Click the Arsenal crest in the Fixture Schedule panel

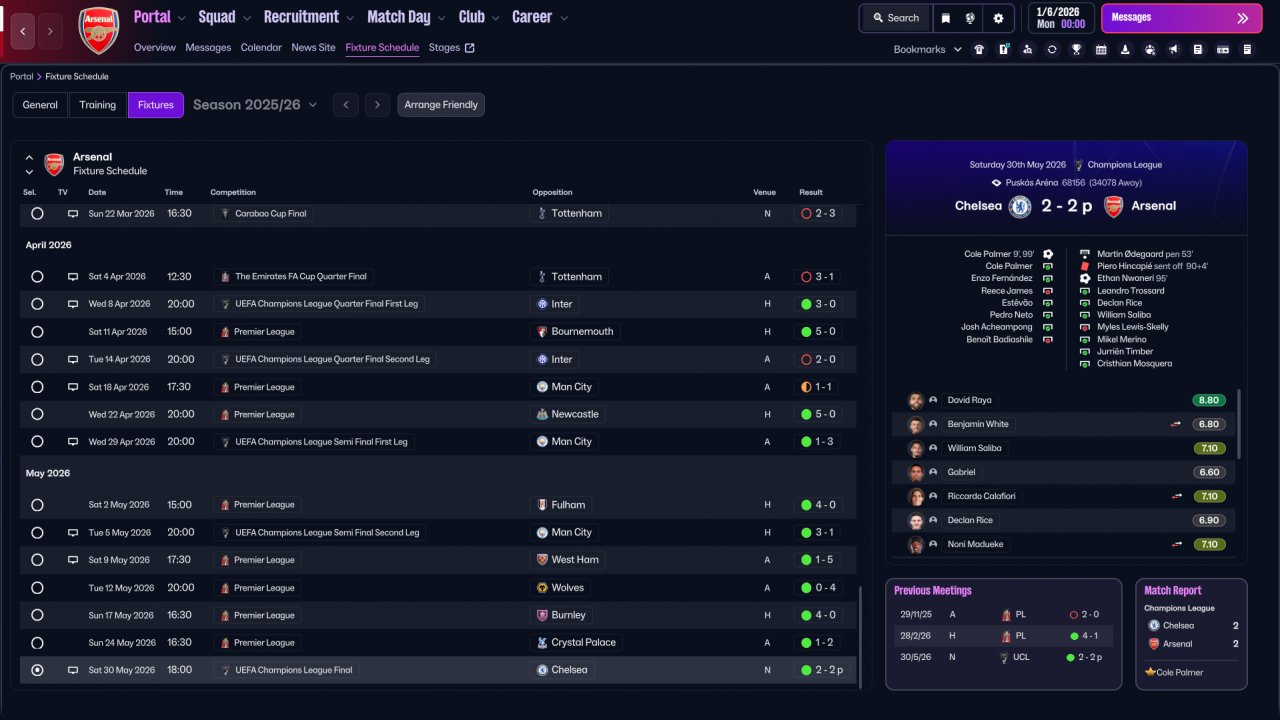pyautogui.click(x=54, y=164)
